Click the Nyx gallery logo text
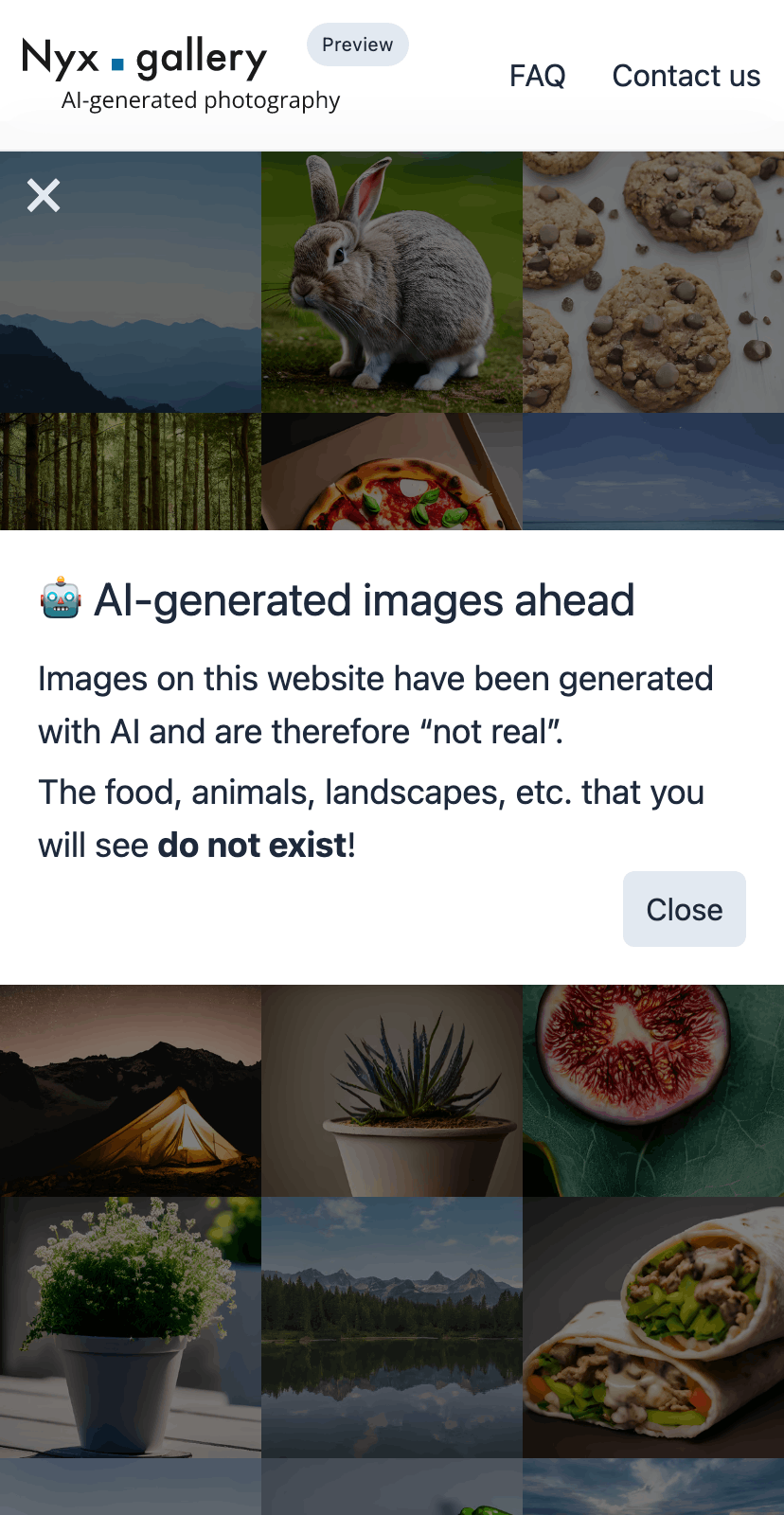Viewport: 784px width, 1515px height. [x=145, y=59]
